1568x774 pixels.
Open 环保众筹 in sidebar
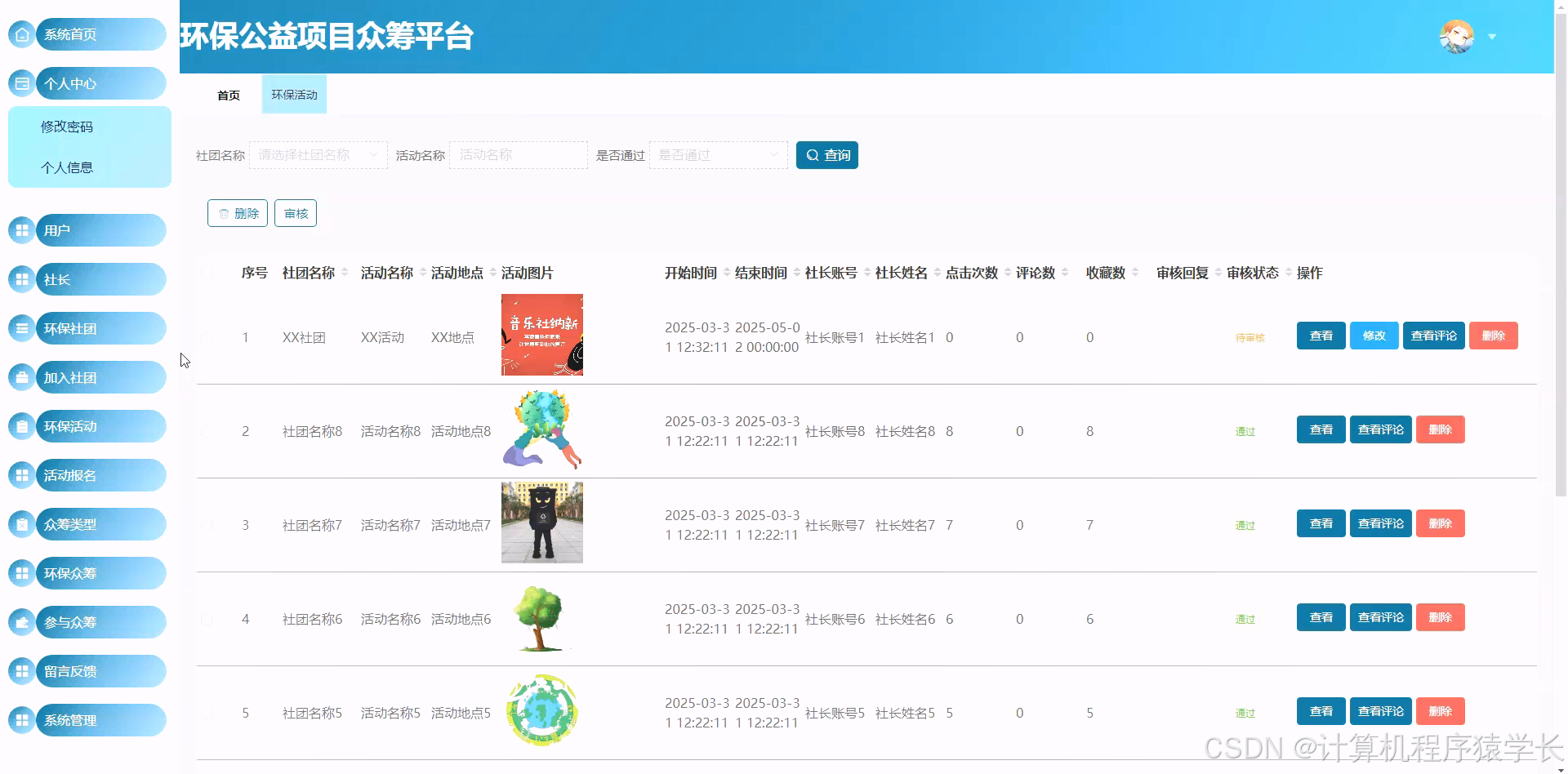101,573
